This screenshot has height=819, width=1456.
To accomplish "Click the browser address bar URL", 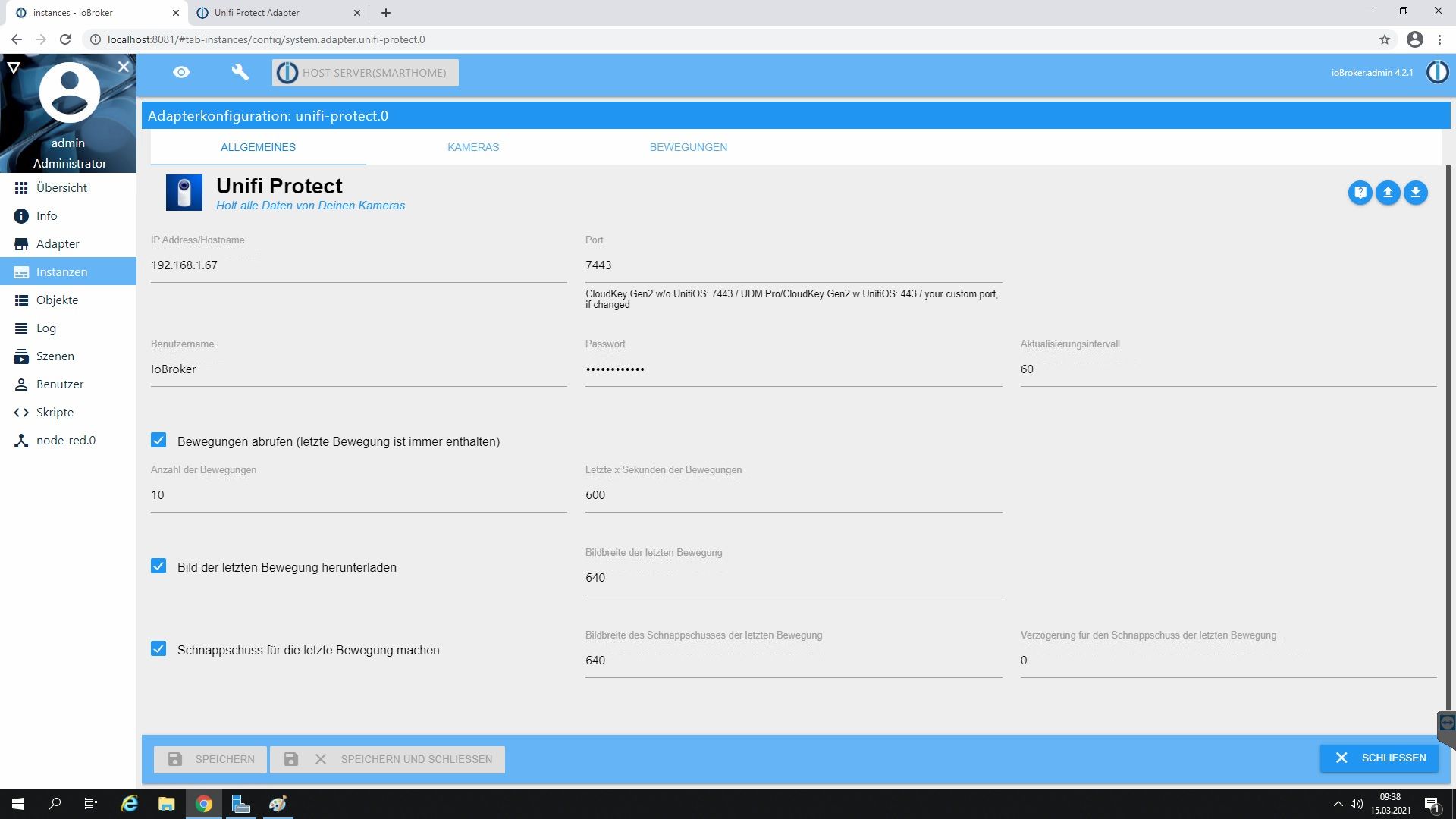I will click(266, 39).
